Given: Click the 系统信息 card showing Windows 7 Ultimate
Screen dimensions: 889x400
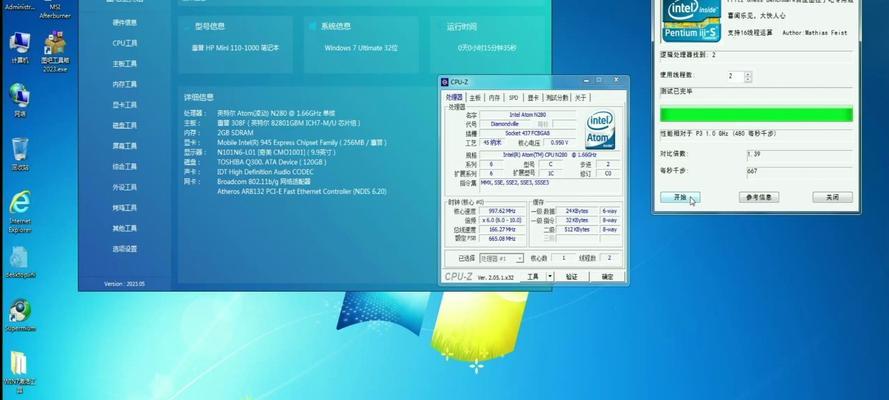Looking at the screenshot, I should click(361, 45).
